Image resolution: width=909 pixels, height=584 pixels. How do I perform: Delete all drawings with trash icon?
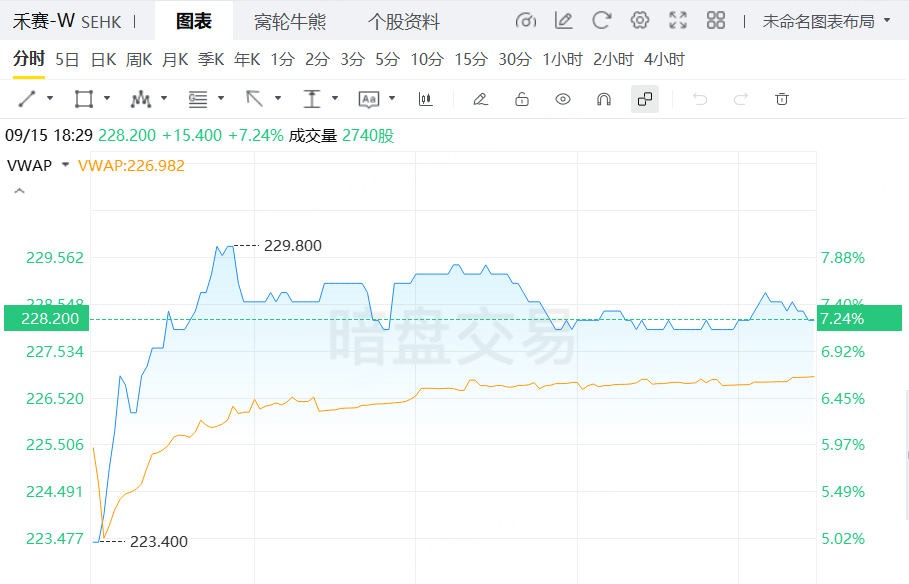coord(782,99)
